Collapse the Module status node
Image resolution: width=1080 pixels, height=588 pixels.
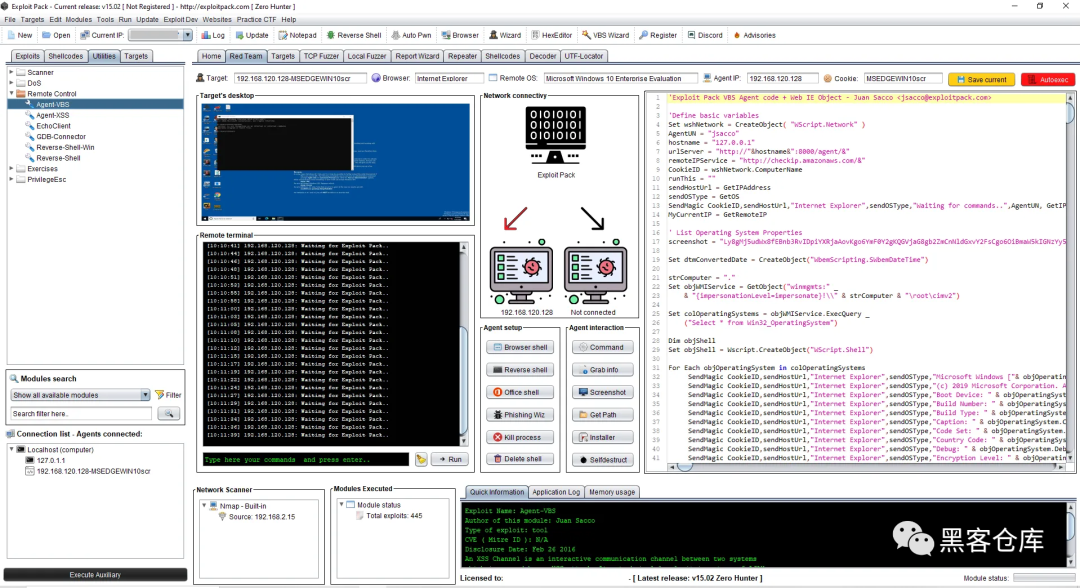(x=342, y=505)
